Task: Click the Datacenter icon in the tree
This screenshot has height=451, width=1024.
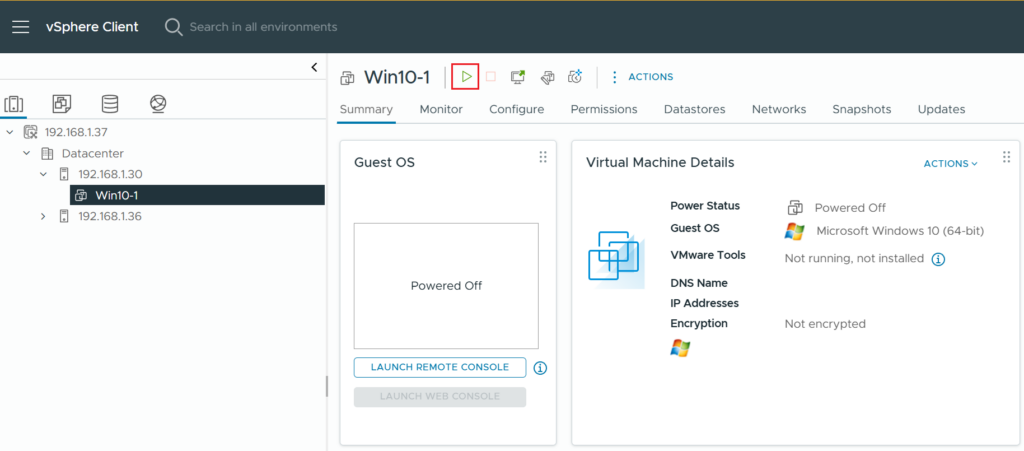Action: click(47, 153)
